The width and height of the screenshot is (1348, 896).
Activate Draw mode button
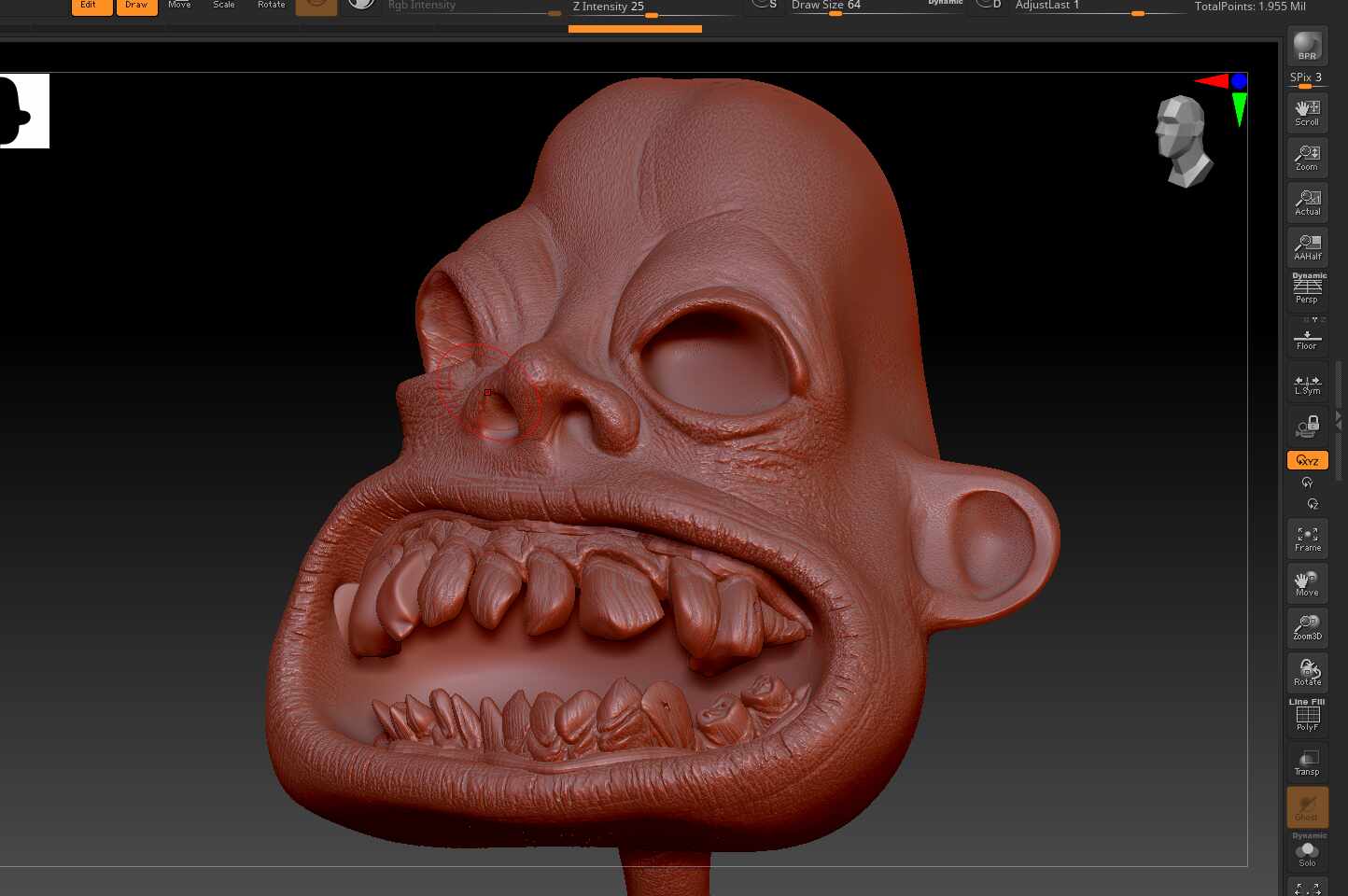tap(136, 7)
